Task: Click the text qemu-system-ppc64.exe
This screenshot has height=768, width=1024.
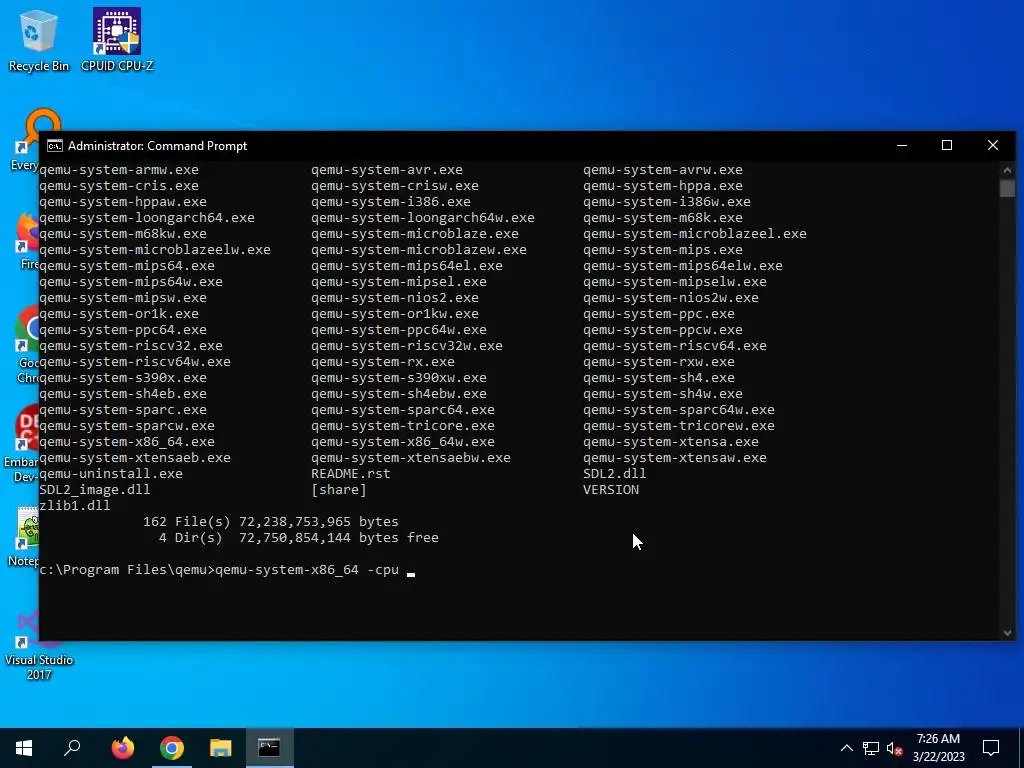Action: pos(123,330)
